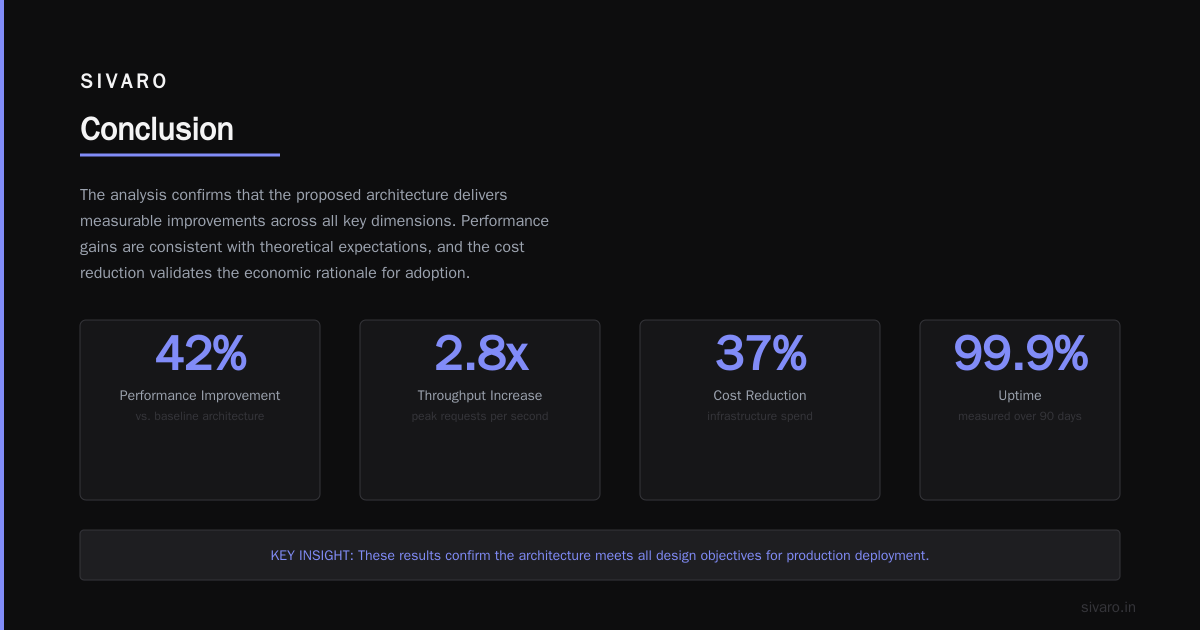Select the Cost Reduction label
The width and height of the screenshot is (1200, 630).
point(760,395)
